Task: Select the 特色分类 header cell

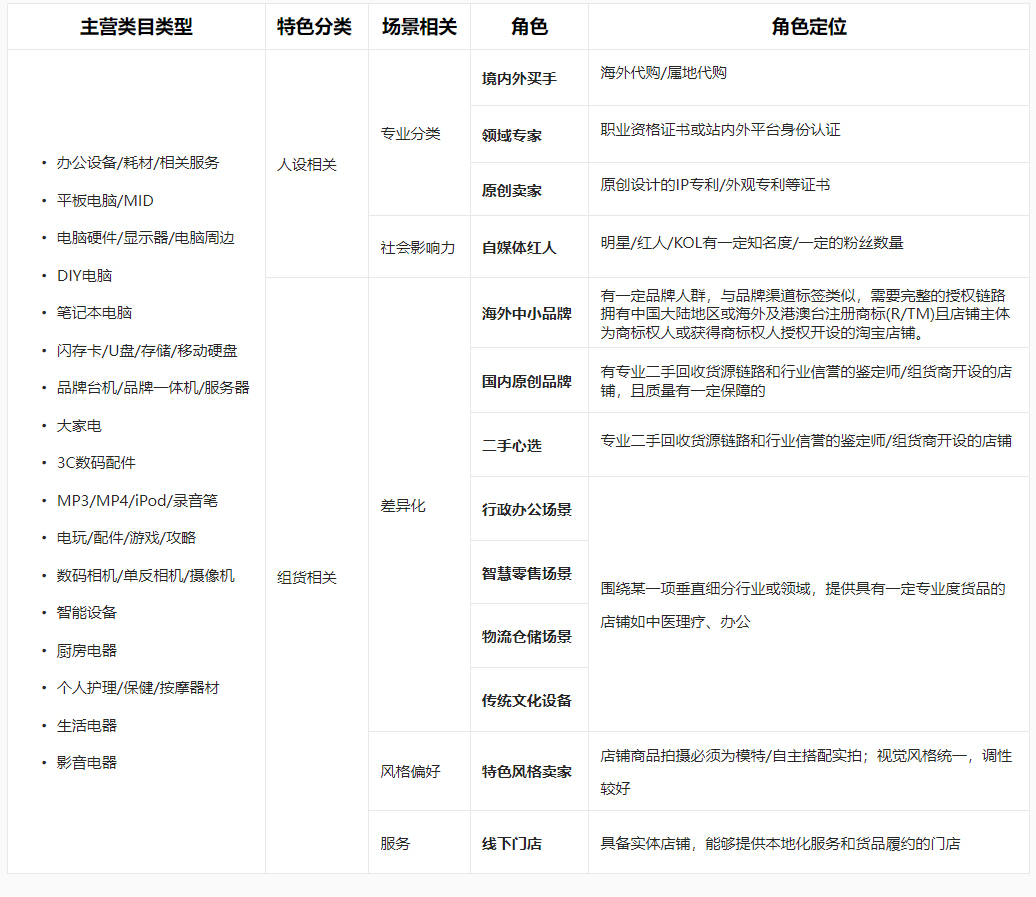Action: tap(315, 27)
